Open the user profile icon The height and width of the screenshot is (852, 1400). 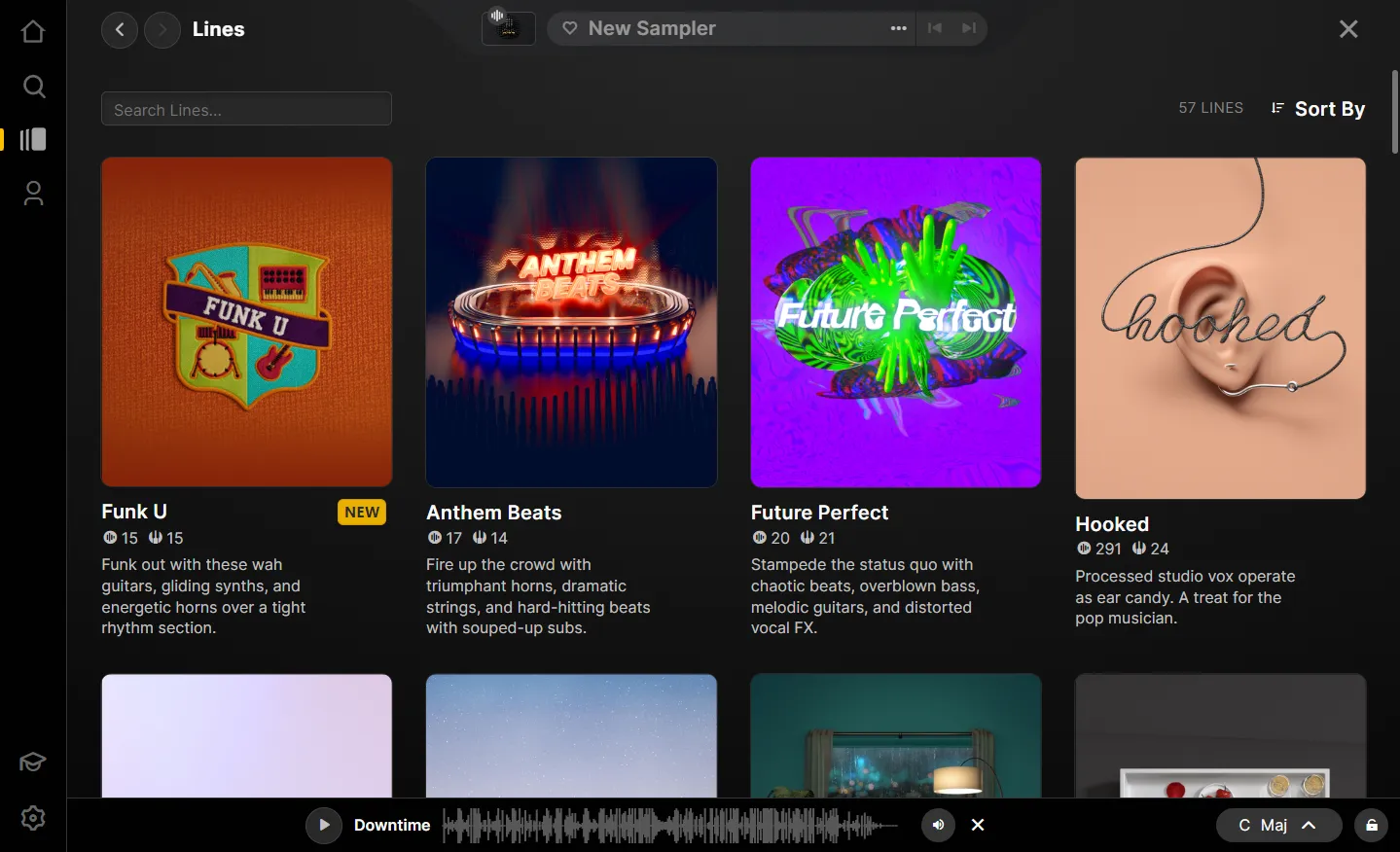33,194
